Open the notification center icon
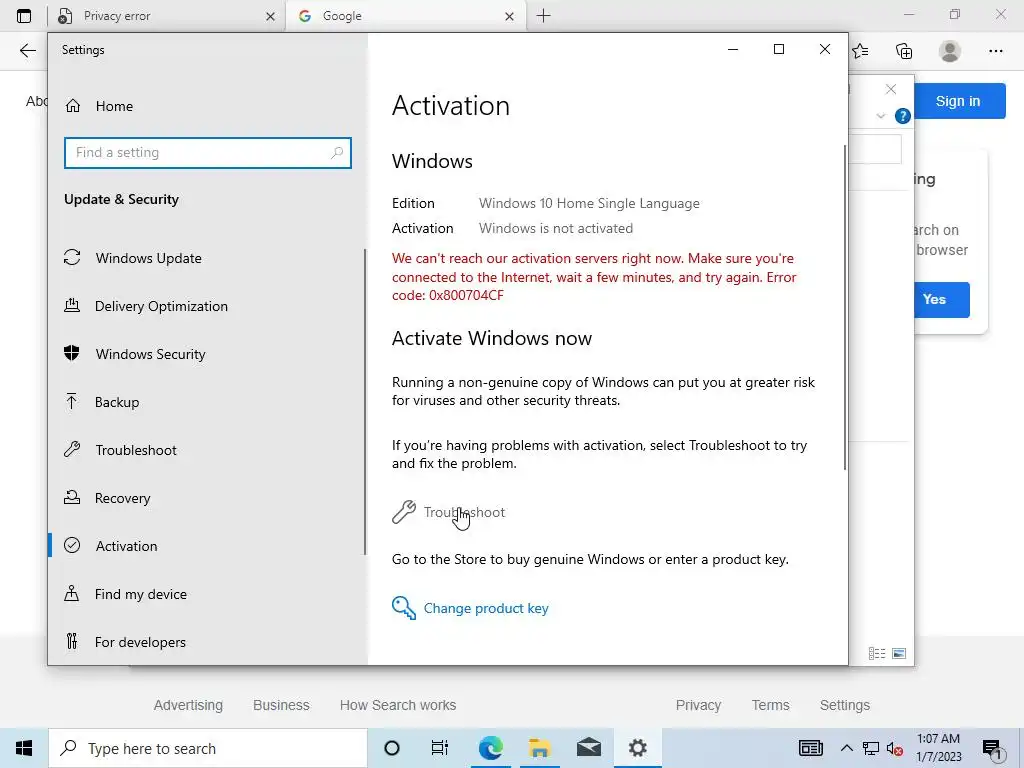The height and width of the screenshot is (768, 1024). tap(993, 750)
